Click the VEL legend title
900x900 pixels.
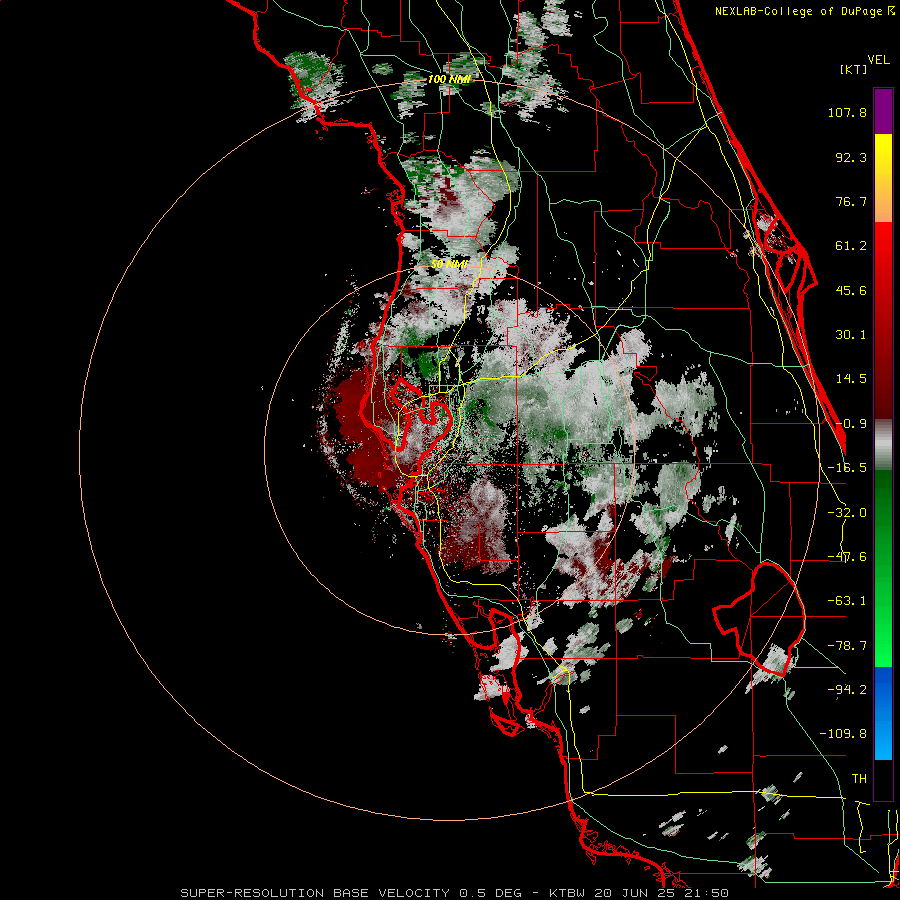878,59
